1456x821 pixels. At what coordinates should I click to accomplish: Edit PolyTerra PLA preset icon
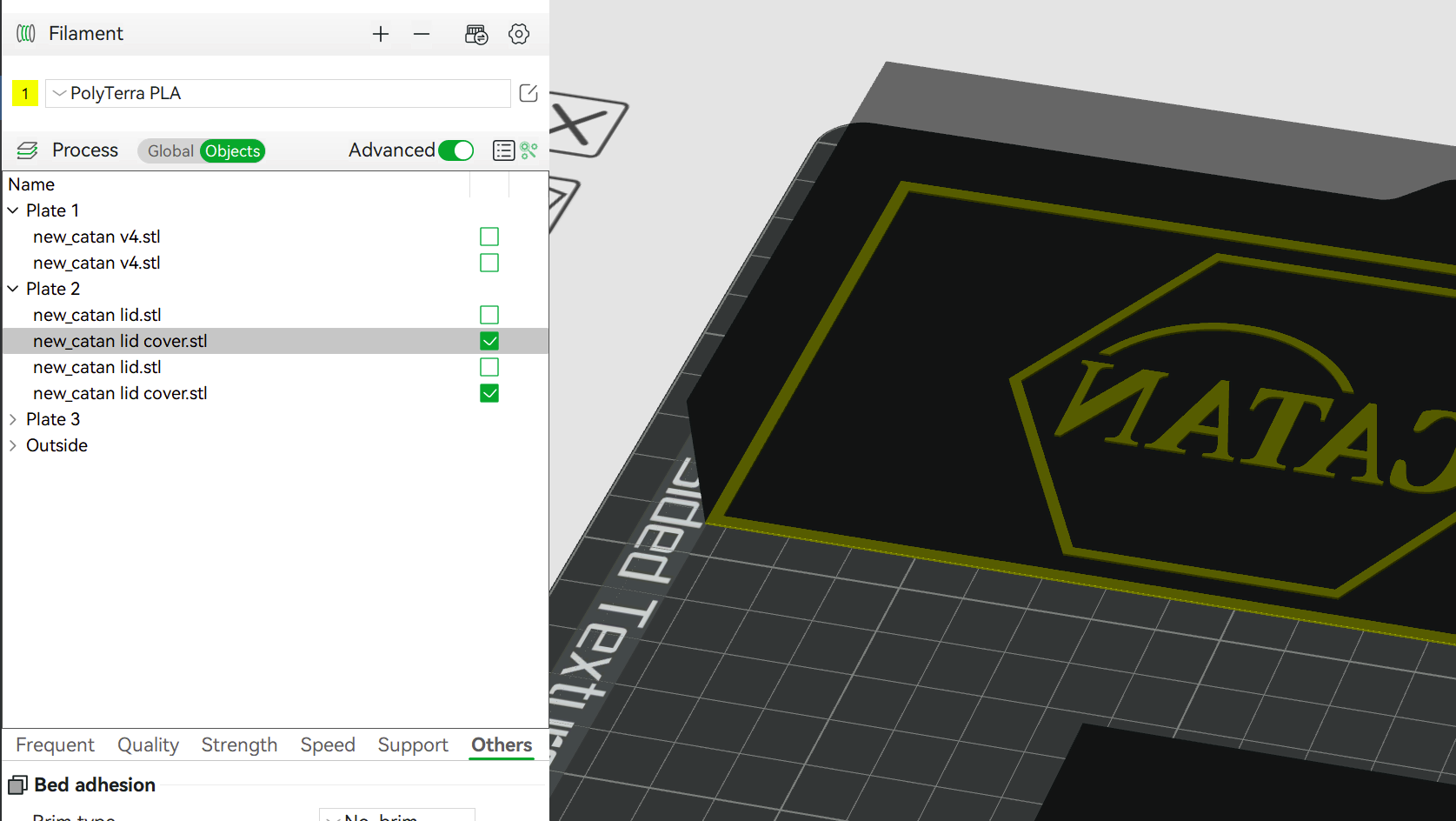pyautogui.click(x=529, y=93)
